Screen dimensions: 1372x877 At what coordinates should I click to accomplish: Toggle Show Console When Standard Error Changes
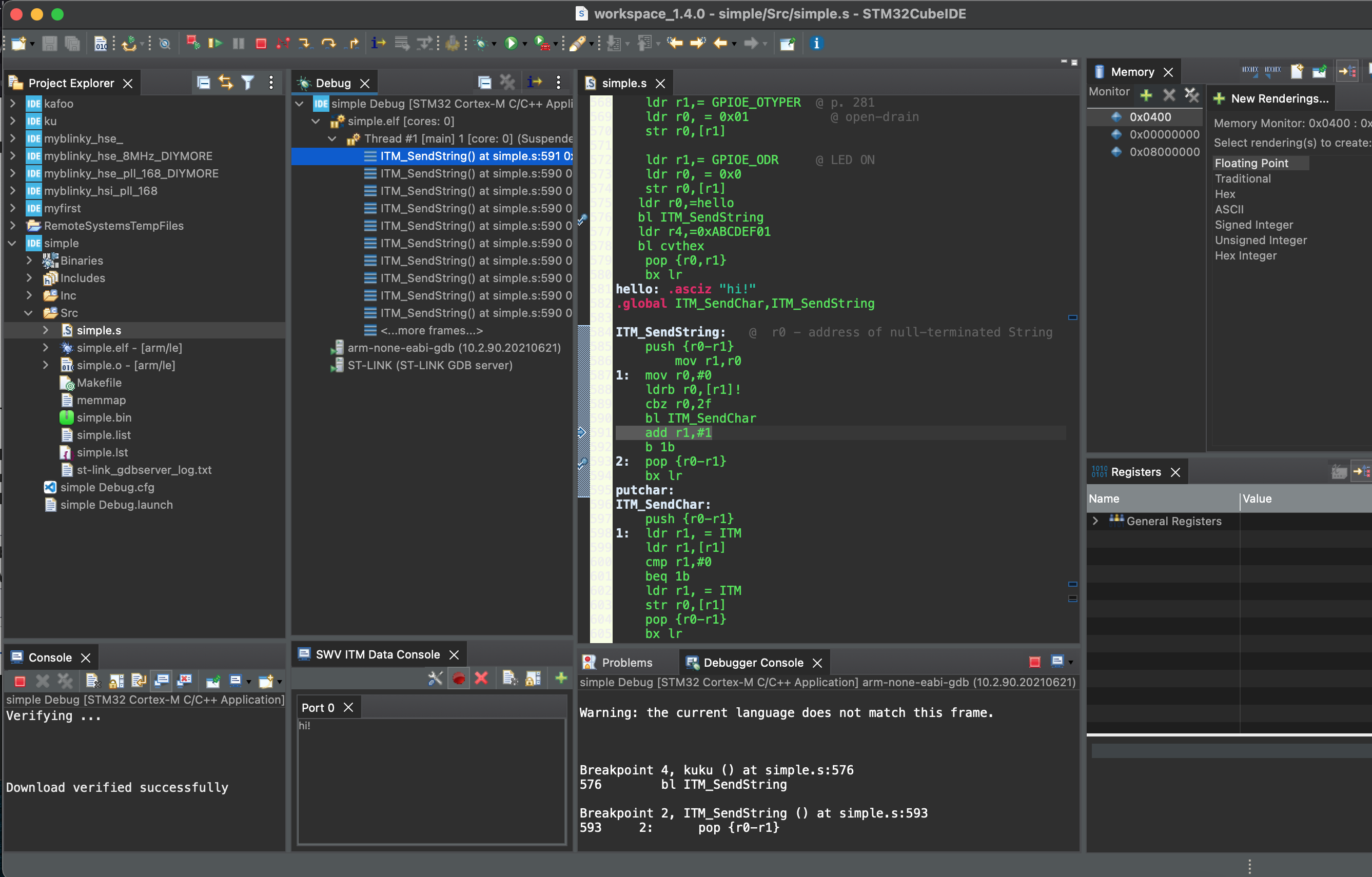(x=185, y=681)
